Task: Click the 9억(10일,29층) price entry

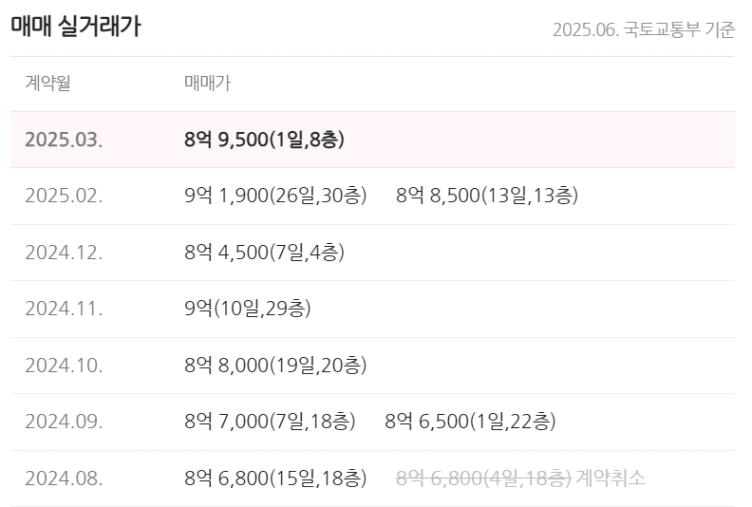Action: point(247,308)
